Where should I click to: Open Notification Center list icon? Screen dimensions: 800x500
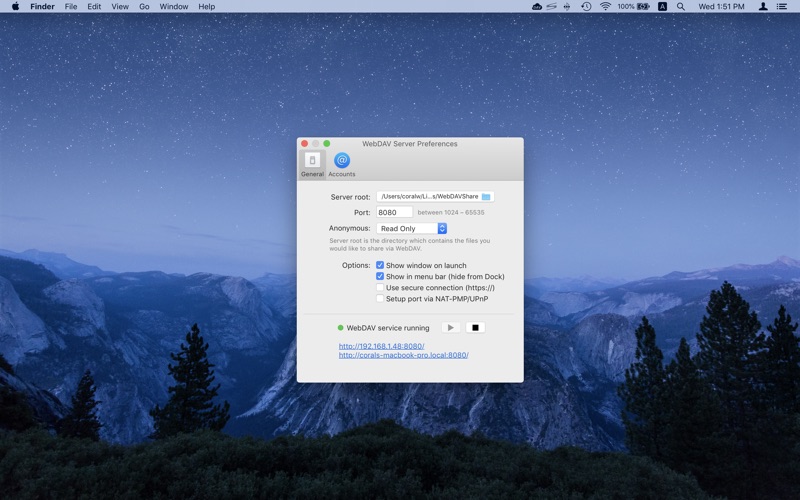pos(782,7)
